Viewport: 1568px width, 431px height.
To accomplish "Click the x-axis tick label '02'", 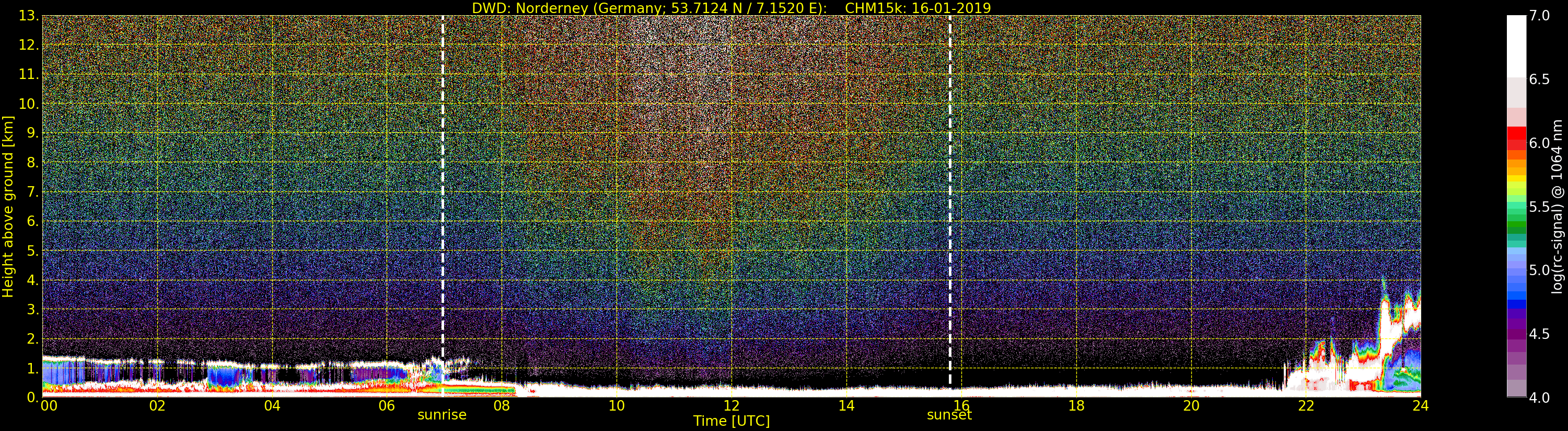I will pyautogui.click(x=158, y=405).
